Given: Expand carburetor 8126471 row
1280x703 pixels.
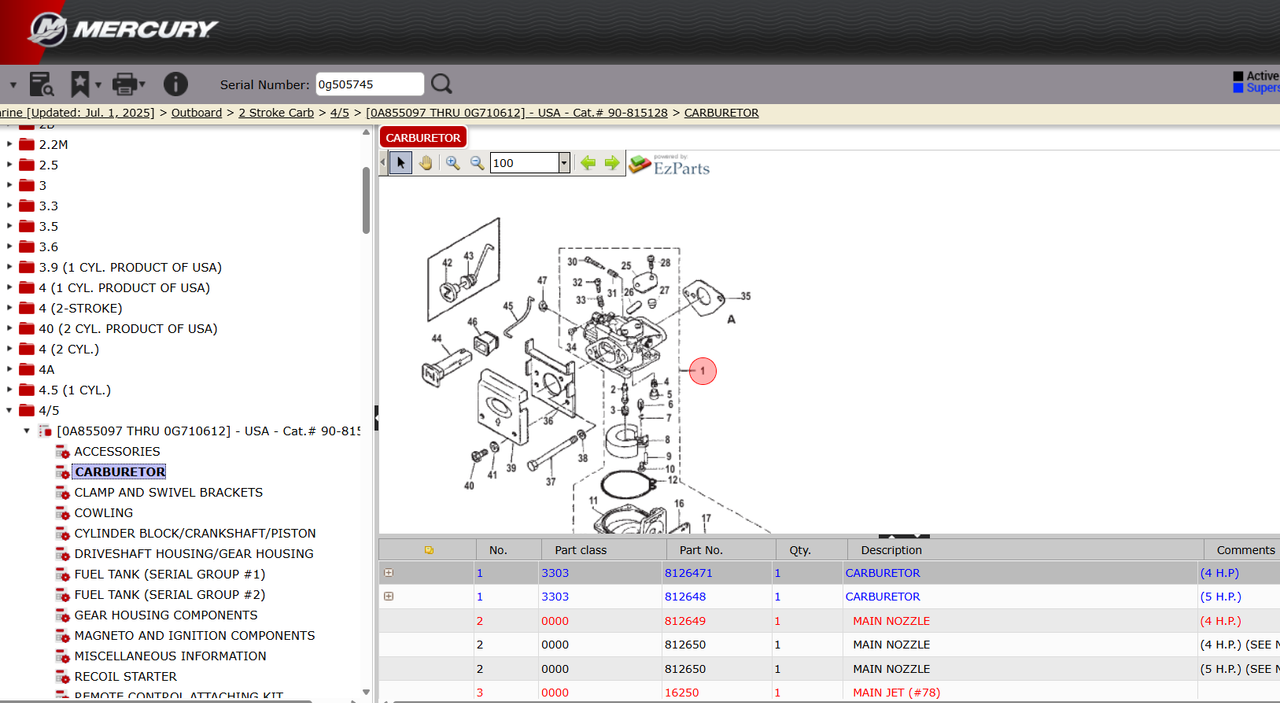Looking at the screenshot, I should point(389,573).
